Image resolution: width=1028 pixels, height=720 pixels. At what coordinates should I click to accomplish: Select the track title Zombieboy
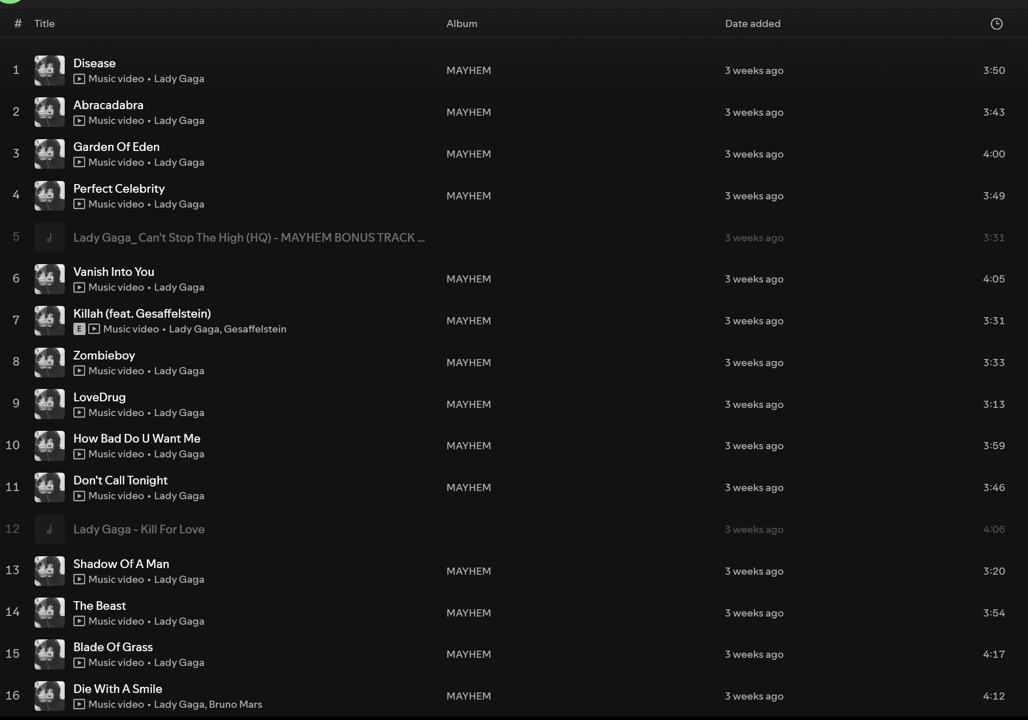point(104,355)
